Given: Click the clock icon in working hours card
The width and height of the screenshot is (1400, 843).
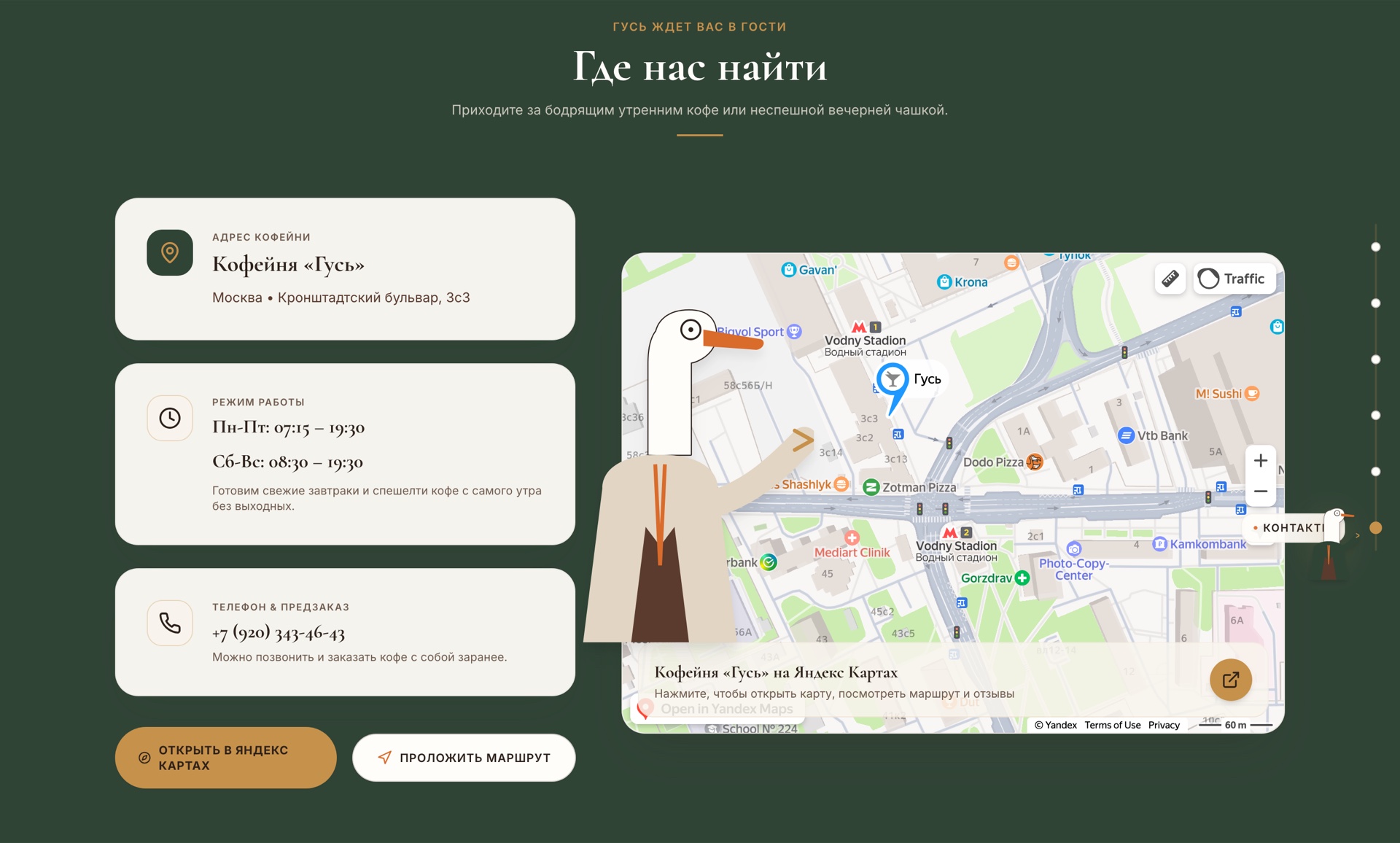Looking at the screenshot, I should (x=170, y=418).
